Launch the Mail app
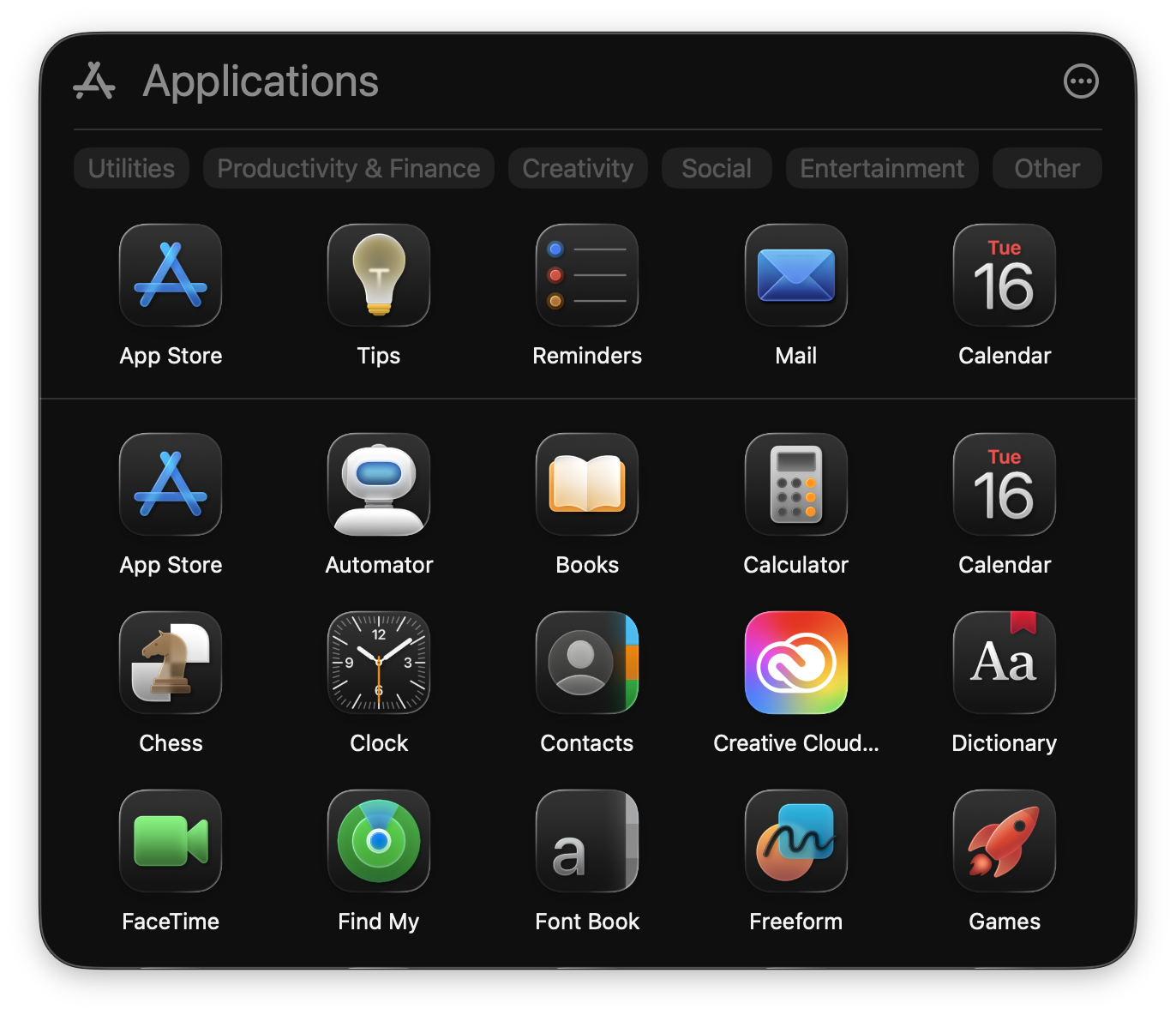This screenshot has width=1176, height=1015. coord(796,275)
